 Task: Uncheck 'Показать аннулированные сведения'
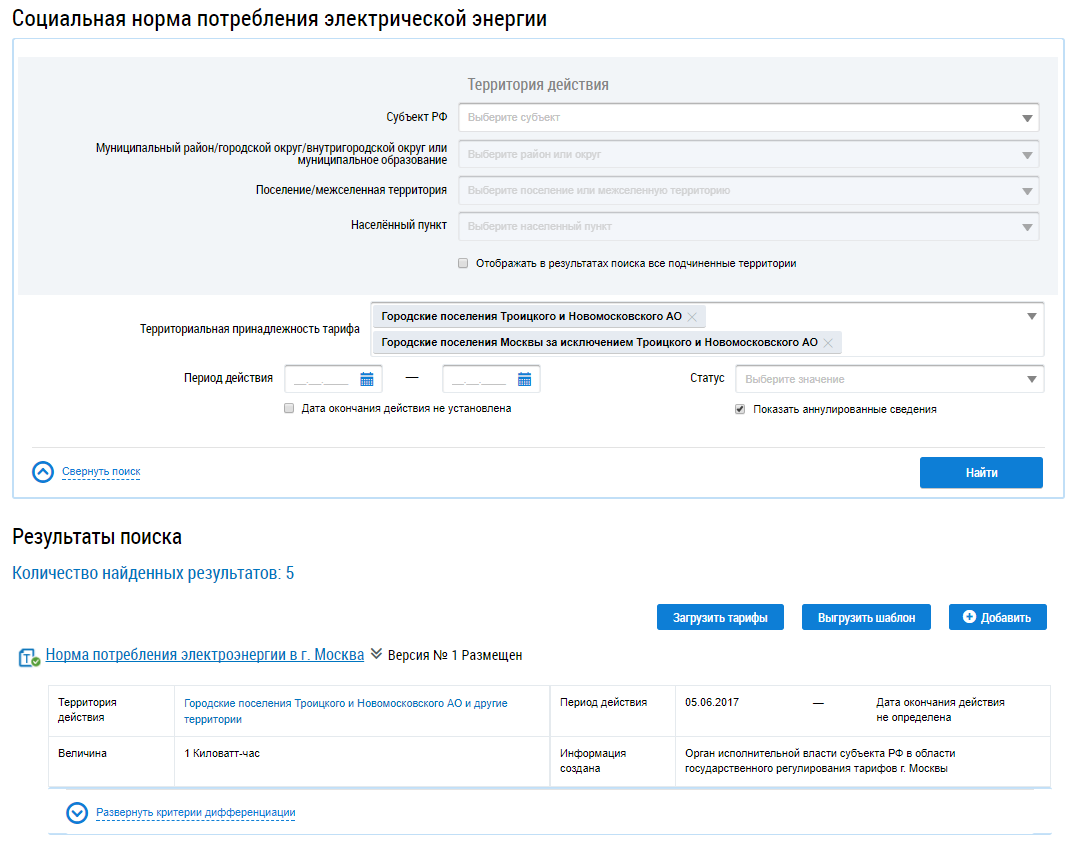click(x=740, y=409)
